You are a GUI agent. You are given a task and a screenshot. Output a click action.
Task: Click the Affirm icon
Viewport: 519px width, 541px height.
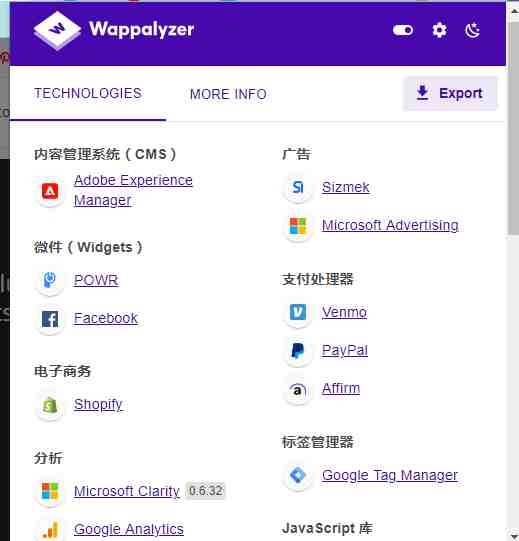tap(298, 390)
